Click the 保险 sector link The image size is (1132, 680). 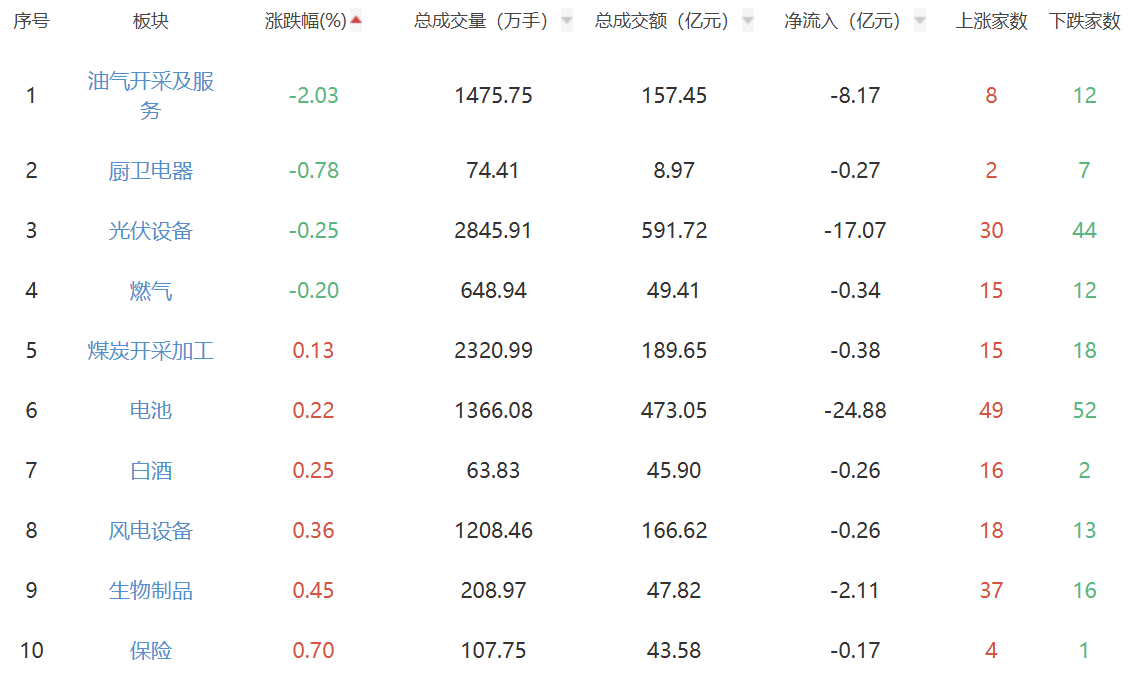pos(151,651)
